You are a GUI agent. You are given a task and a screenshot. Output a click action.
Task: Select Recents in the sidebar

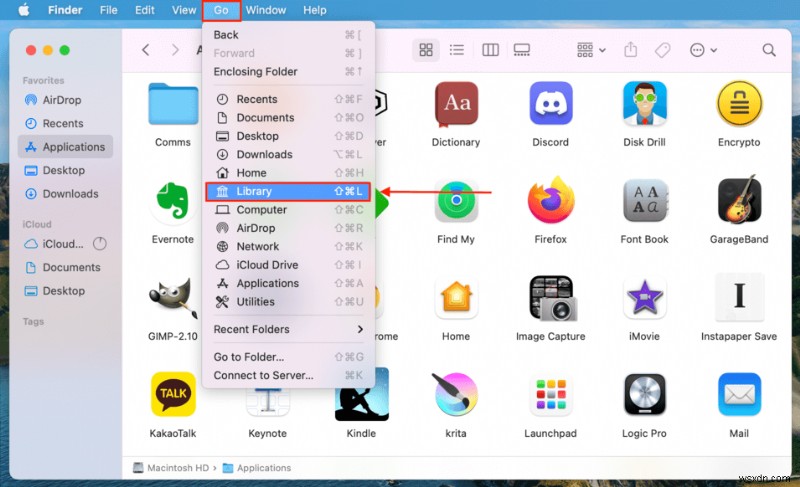tap(65, 123)
